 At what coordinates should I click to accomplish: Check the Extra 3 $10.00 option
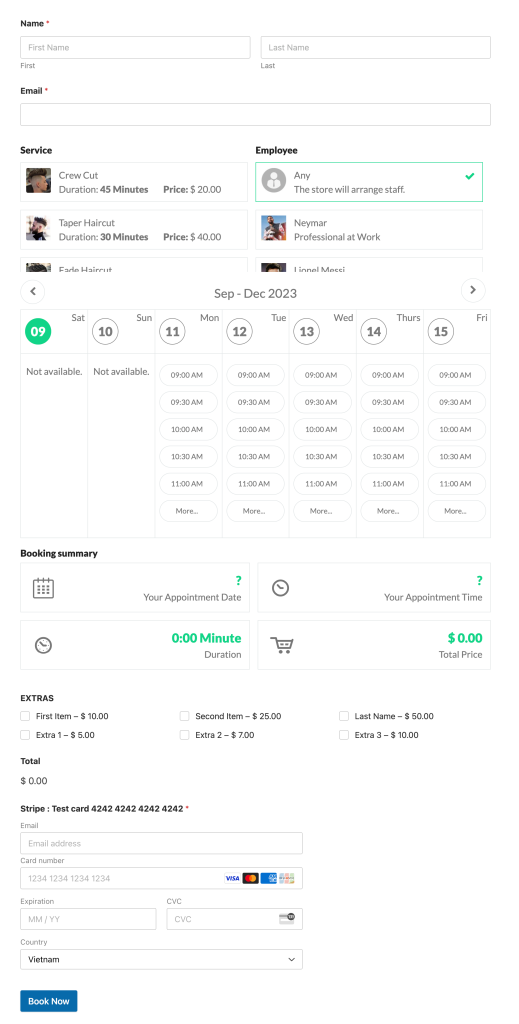click(x=344, y=735)
